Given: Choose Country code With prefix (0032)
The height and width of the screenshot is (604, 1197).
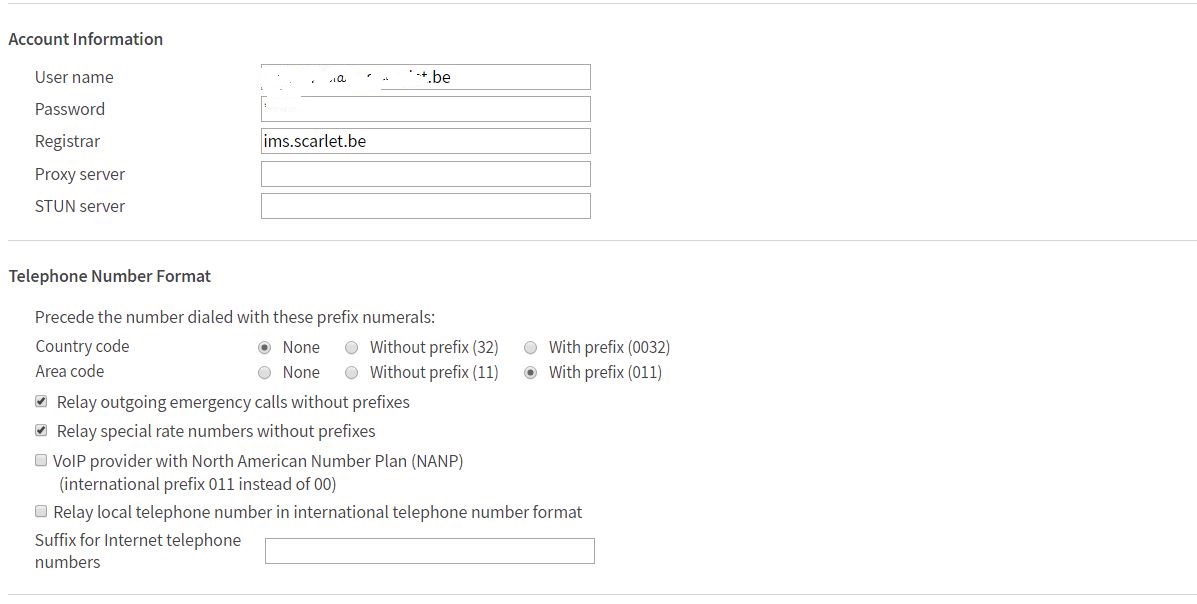Looking at the screenshot, I should point(531,347).
